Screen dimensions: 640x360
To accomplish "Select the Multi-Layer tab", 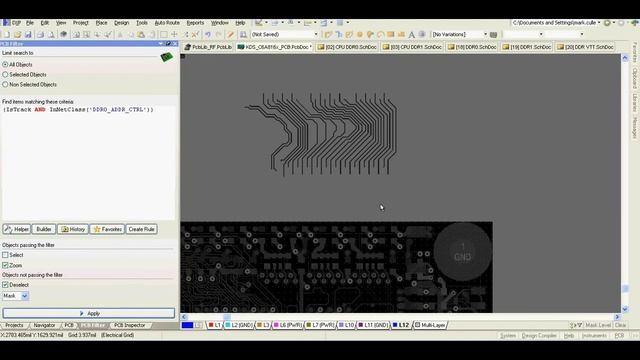I will pos(430,325).
